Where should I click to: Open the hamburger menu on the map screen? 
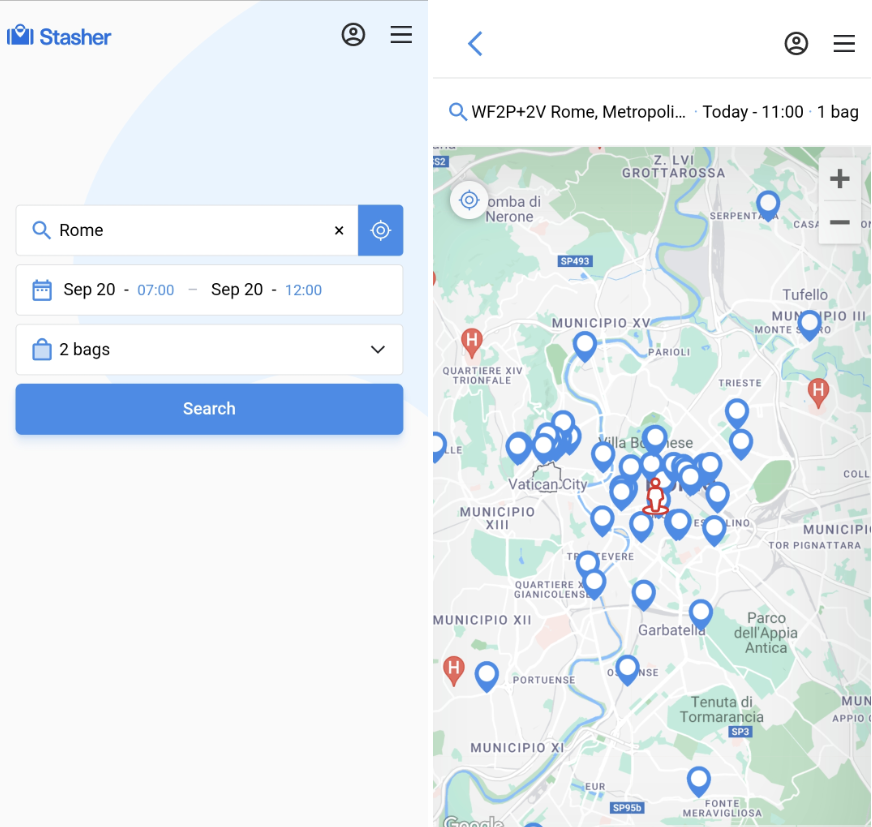[x=844, y=43]
